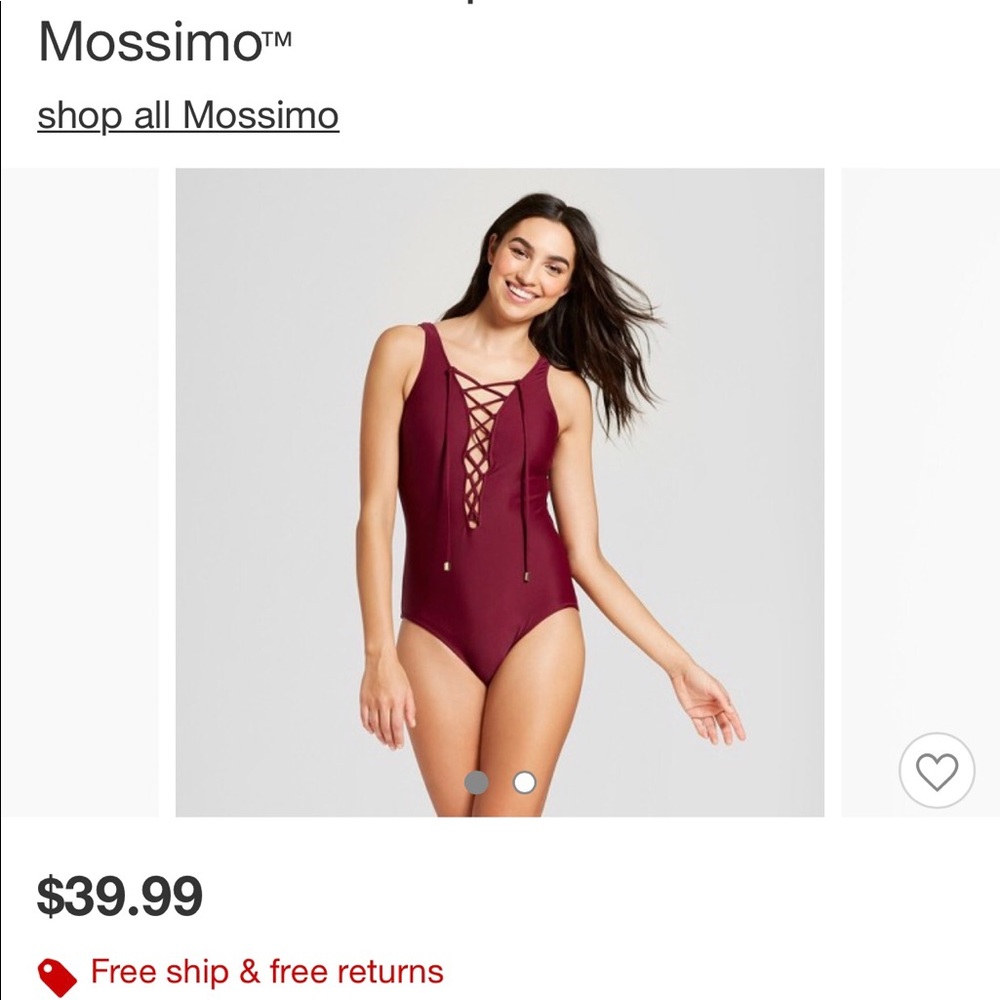
Task: Click Free ship & free returns
Action: point(266,971)
